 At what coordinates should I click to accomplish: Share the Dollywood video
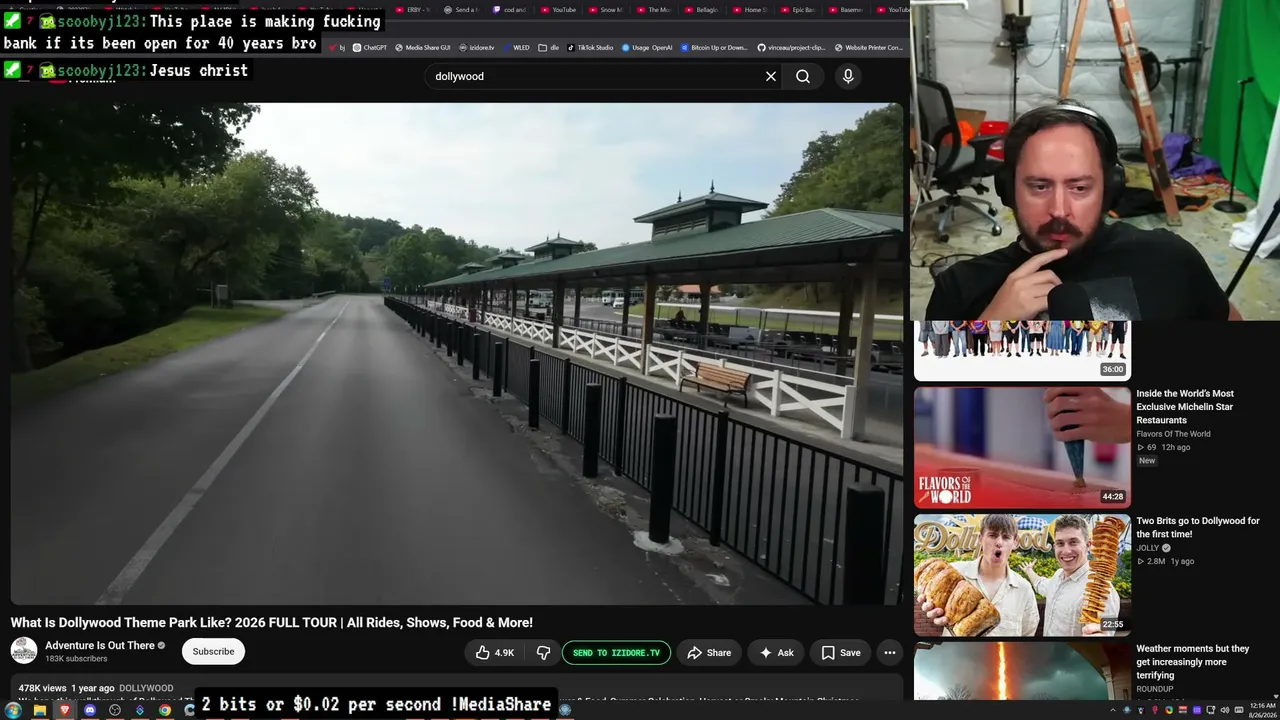pyautogui.click(x=709, y=653)
